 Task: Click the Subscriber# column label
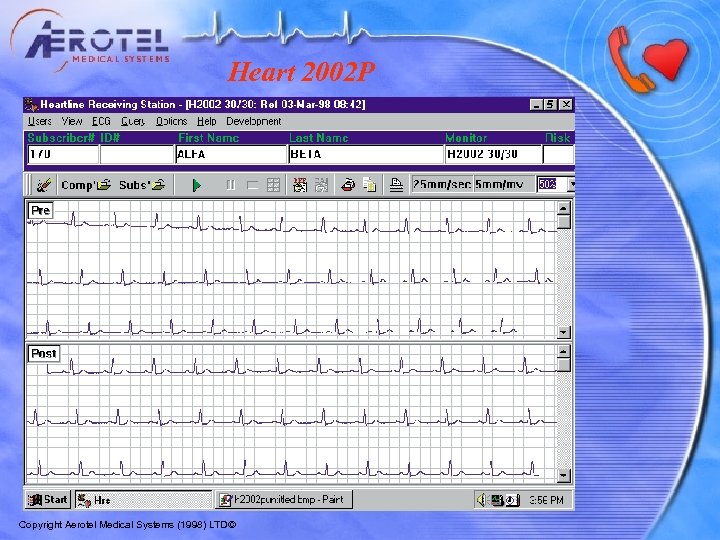[62, 138]
